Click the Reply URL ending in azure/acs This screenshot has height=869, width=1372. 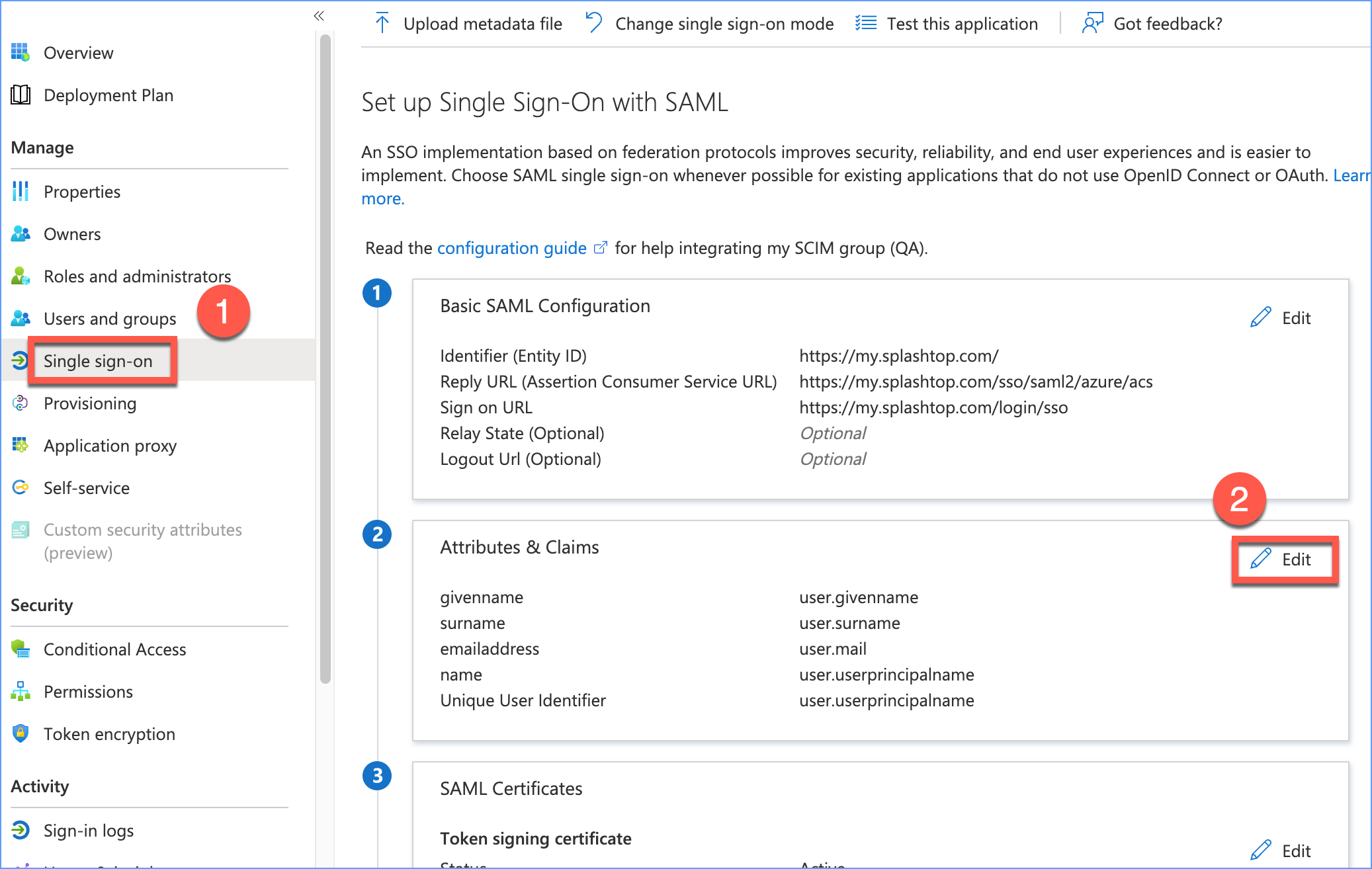976,382
